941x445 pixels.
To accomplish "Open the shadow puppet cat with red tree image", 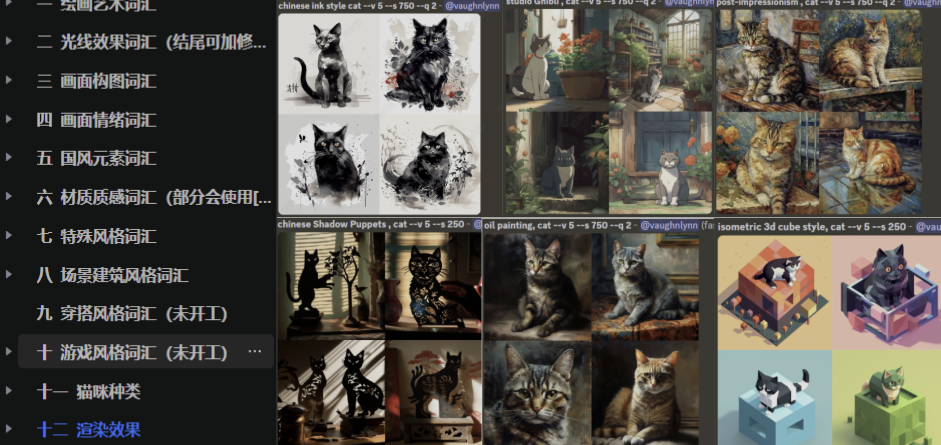I will click(x=433, y=393).
